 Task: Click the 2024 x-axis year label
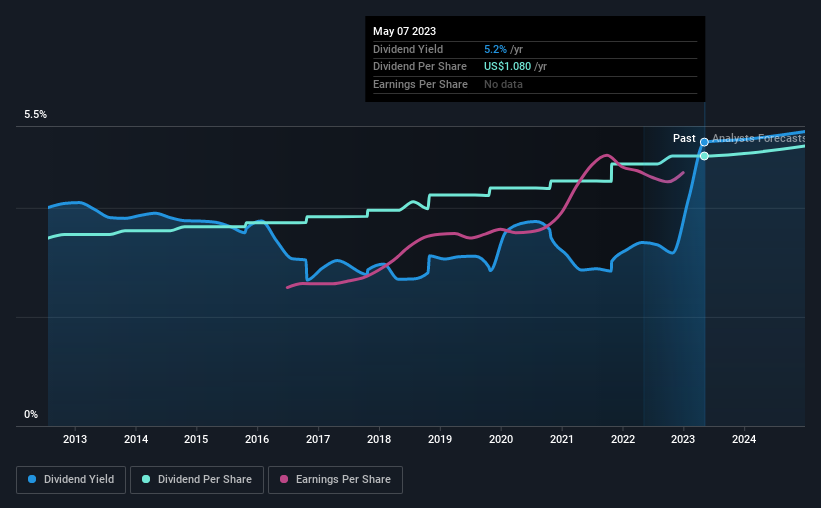[x=744, y=439]
